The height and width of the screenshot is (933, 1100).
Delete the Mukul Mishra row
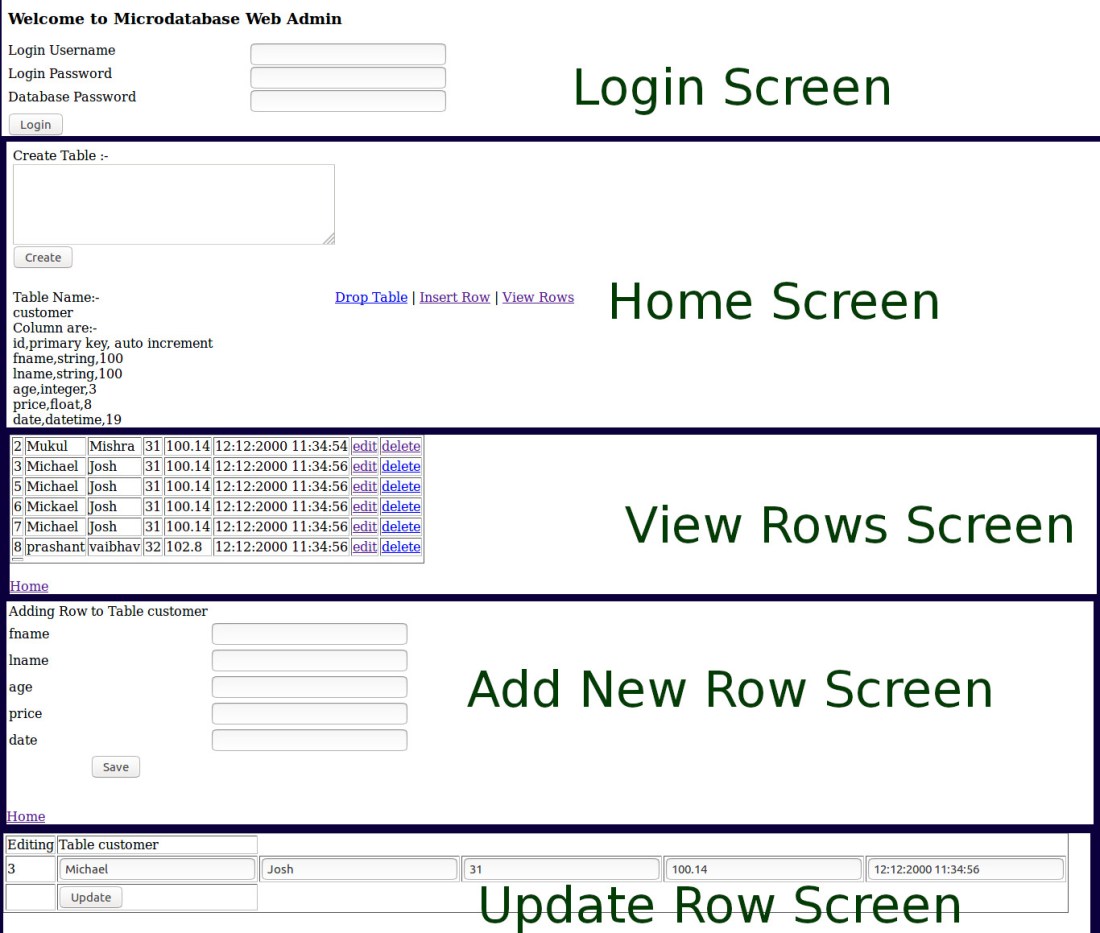coord(401,446)
